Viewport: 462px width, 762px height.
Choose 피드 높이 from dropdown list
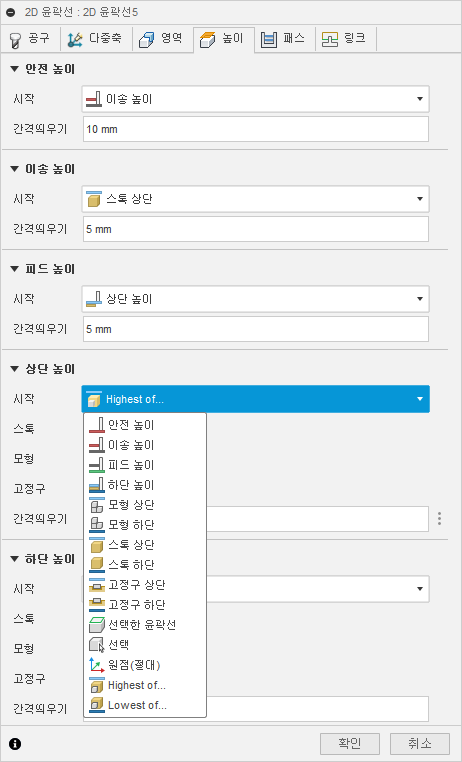pos(145,465)
